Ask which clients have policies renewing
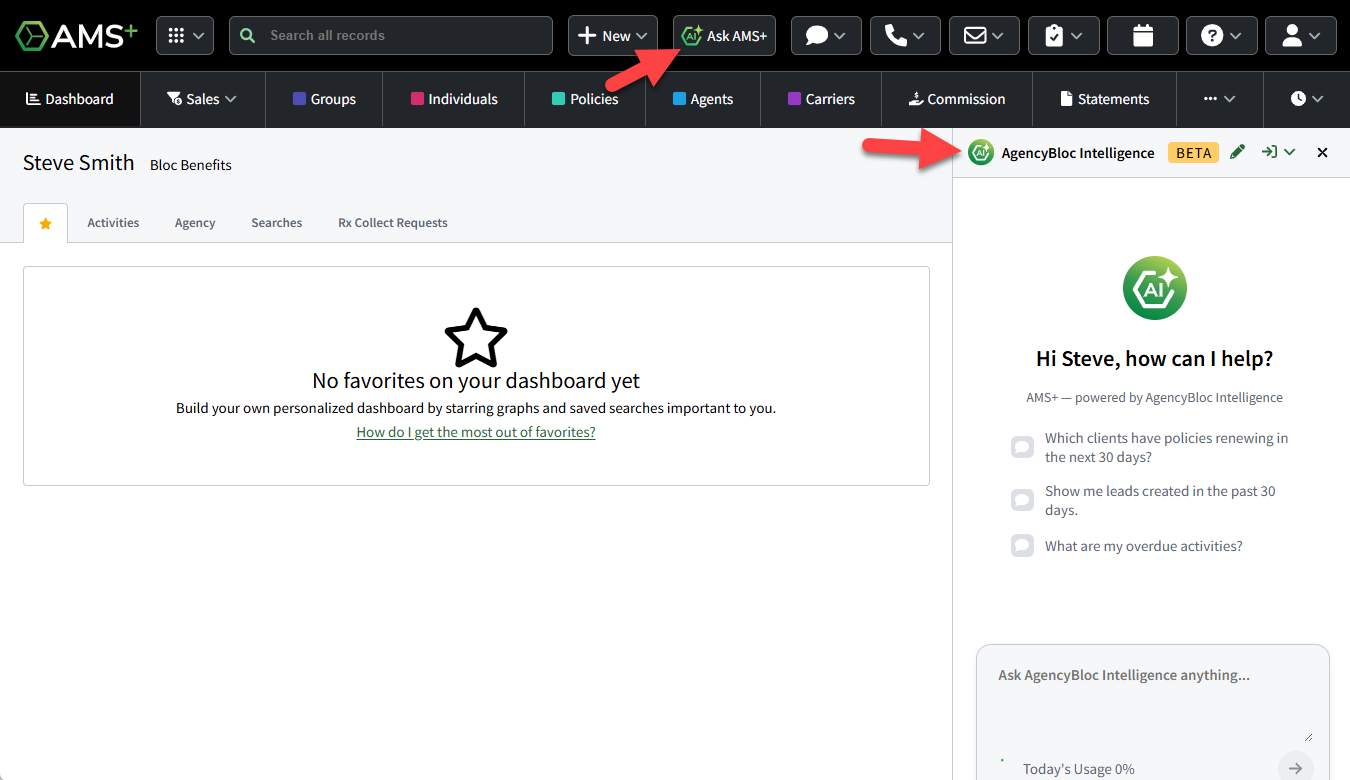 pyautogui.click(x=1152, y=447)
